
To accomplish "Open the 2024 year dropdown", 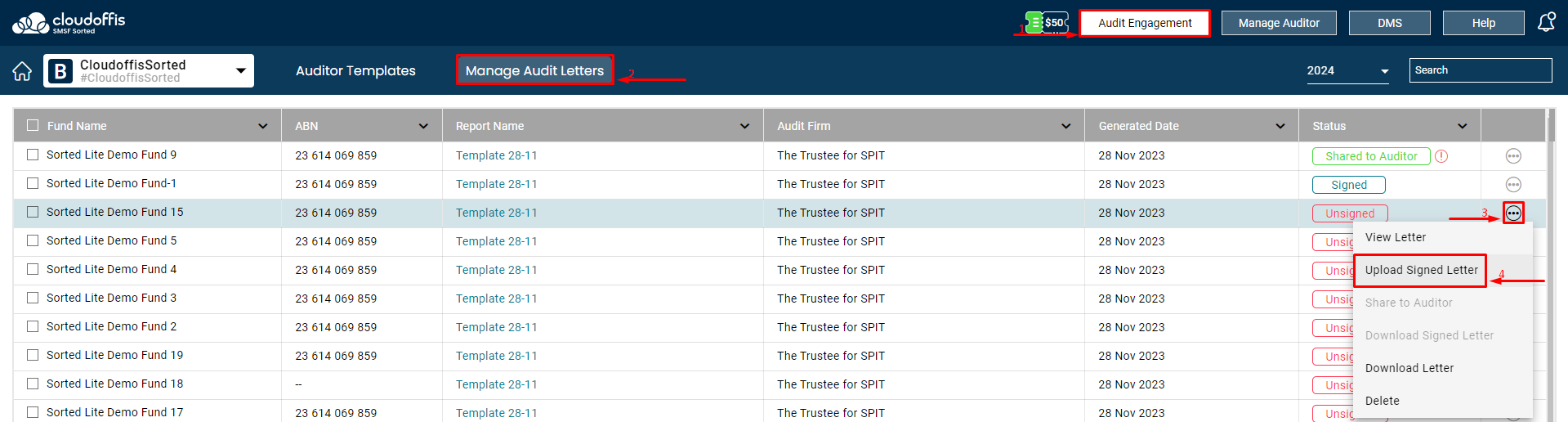I will tap(1348, 71).
